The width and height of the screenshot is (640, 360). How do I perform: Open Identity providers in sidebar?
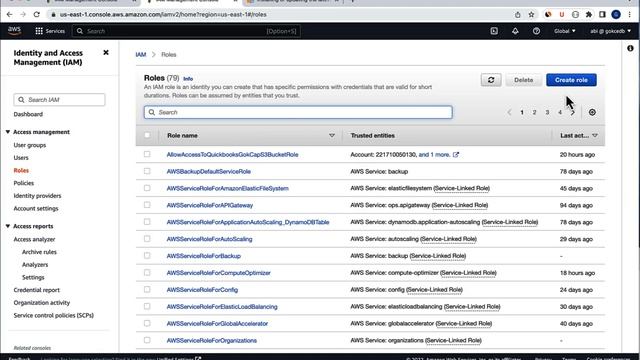37,196
